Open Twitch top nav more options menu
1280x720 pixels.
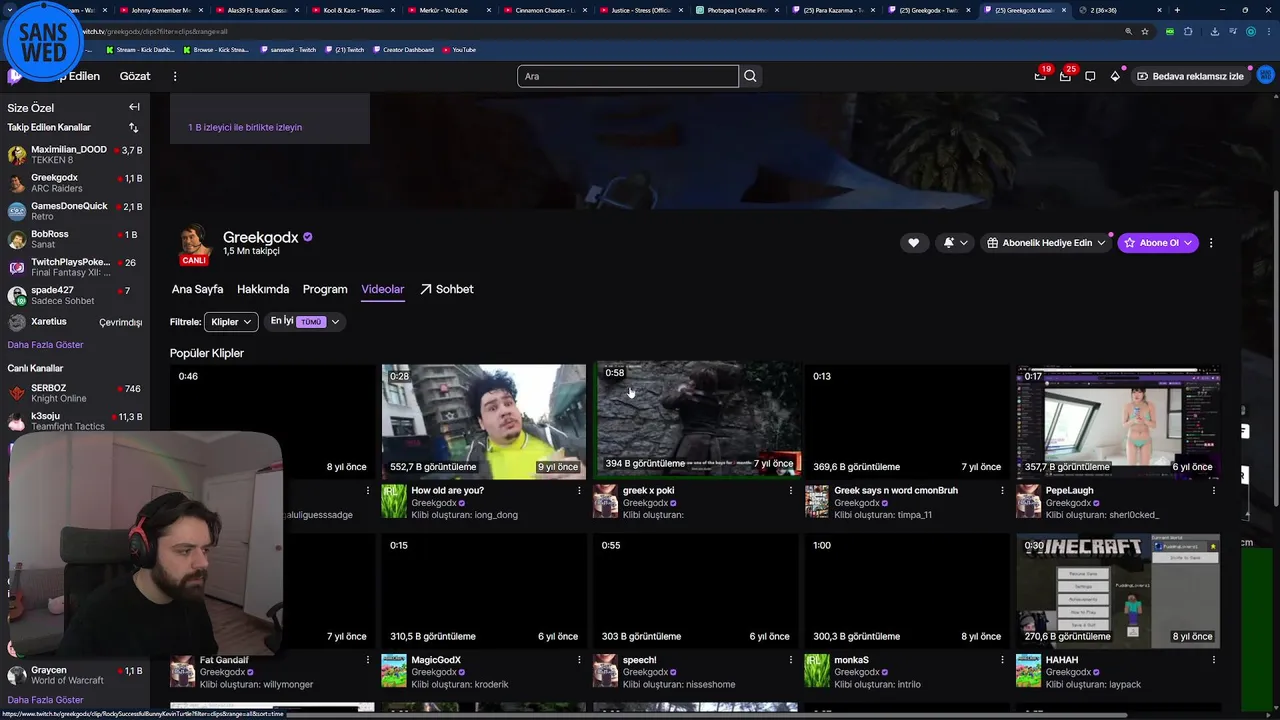175,76
